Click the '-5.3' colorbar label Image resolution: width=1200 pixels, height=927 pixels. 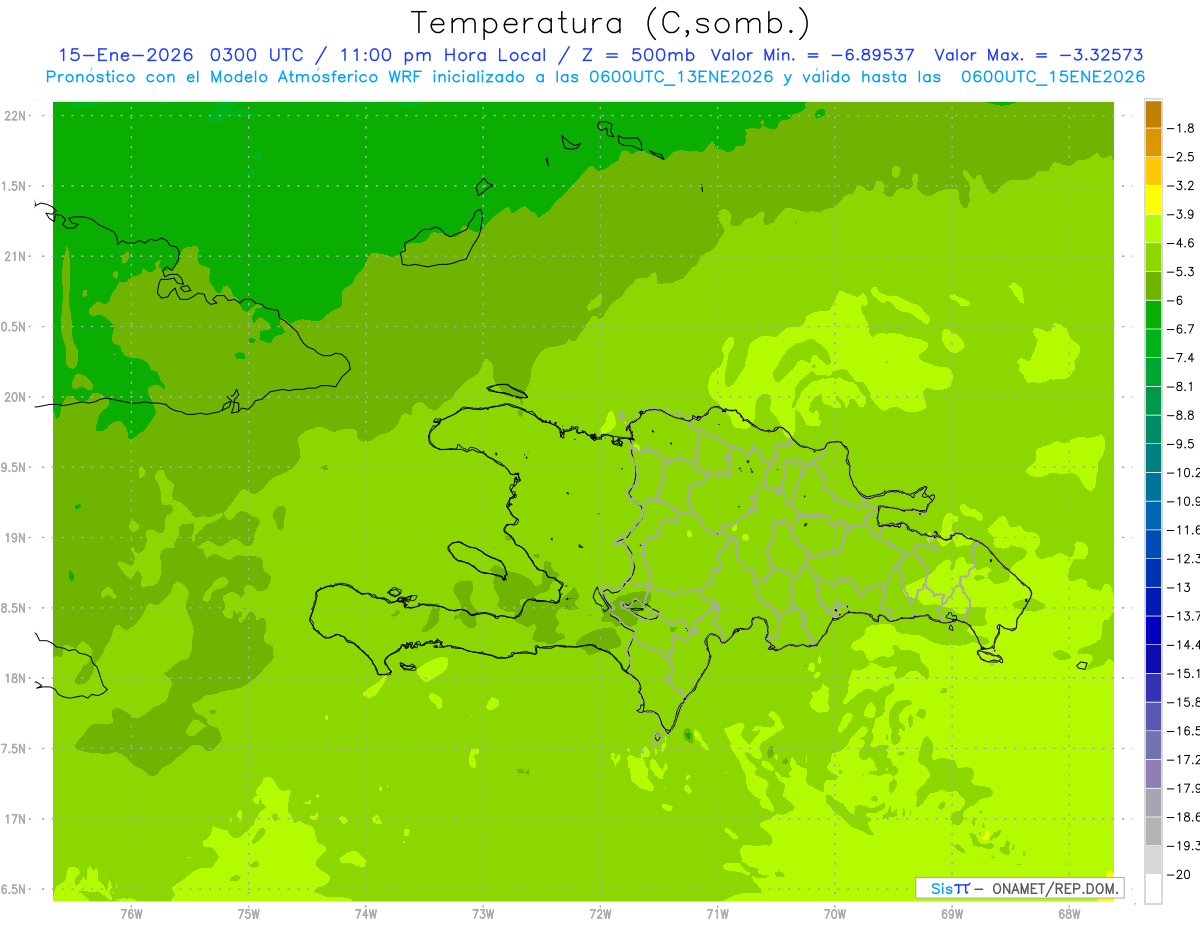[1180, 272]
